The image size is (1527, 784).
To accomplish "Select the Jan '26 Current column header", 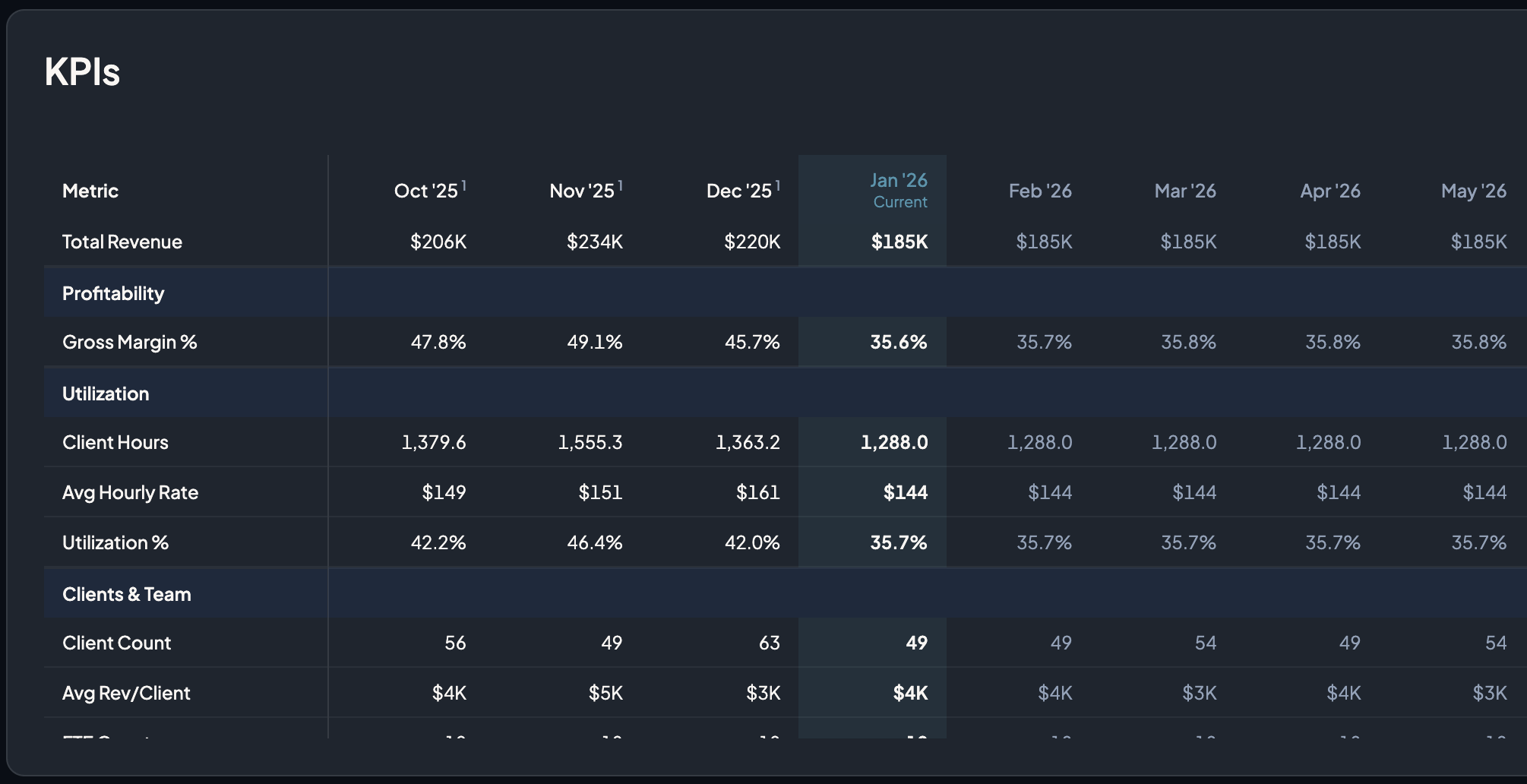I will pos(899,190).
